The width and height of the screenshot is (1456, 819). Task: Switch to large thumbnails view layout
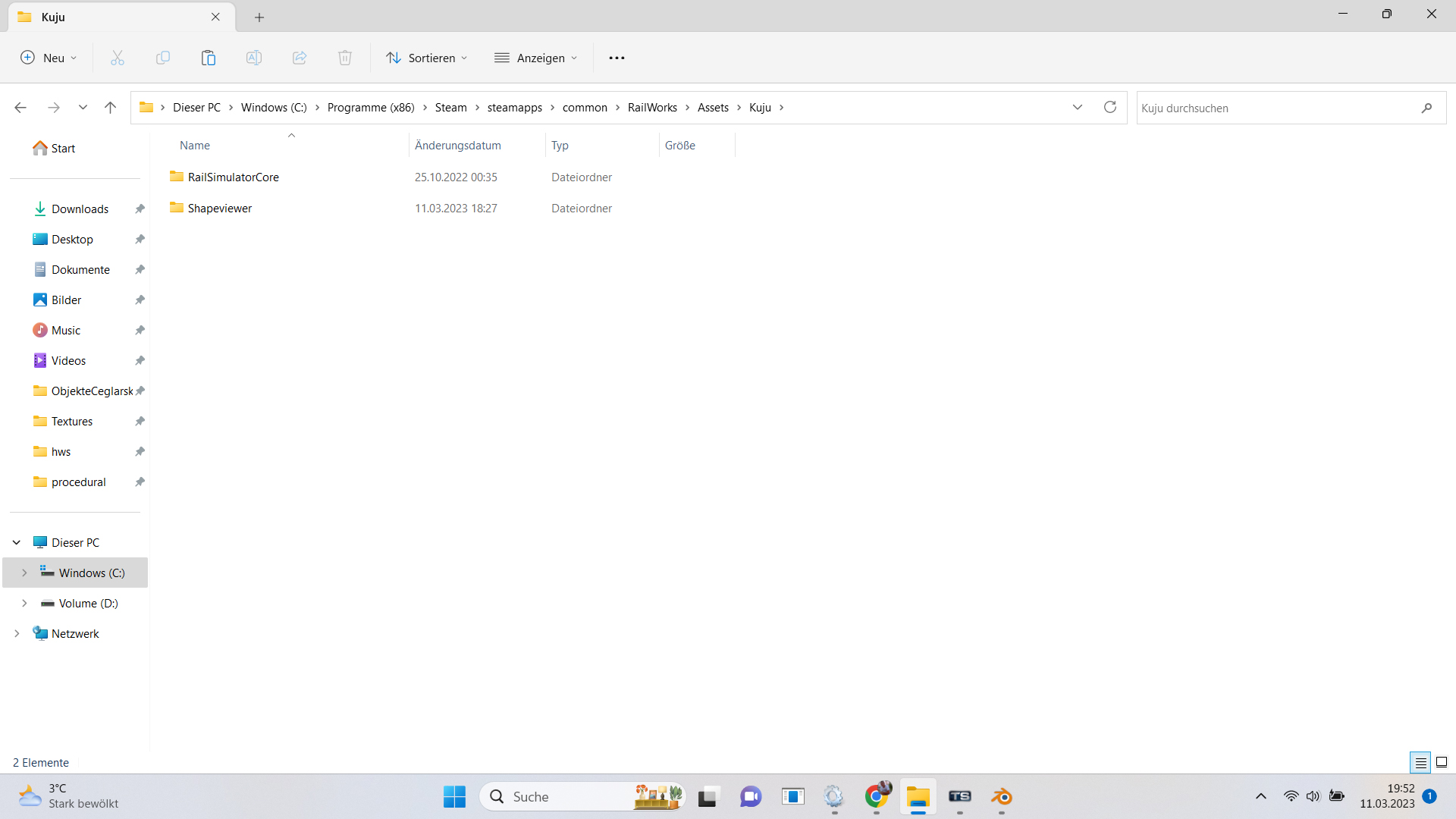click(1442, 762)
